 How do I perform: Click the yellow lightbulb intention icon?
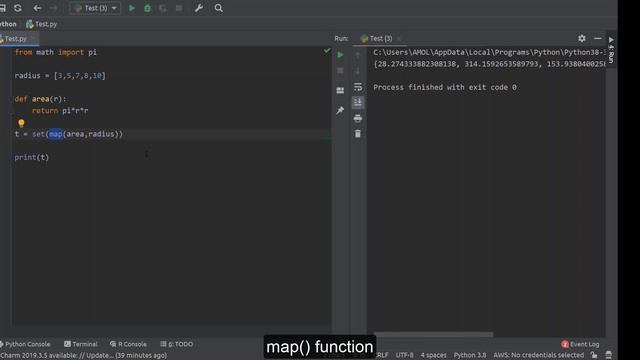tap(21, 123)
